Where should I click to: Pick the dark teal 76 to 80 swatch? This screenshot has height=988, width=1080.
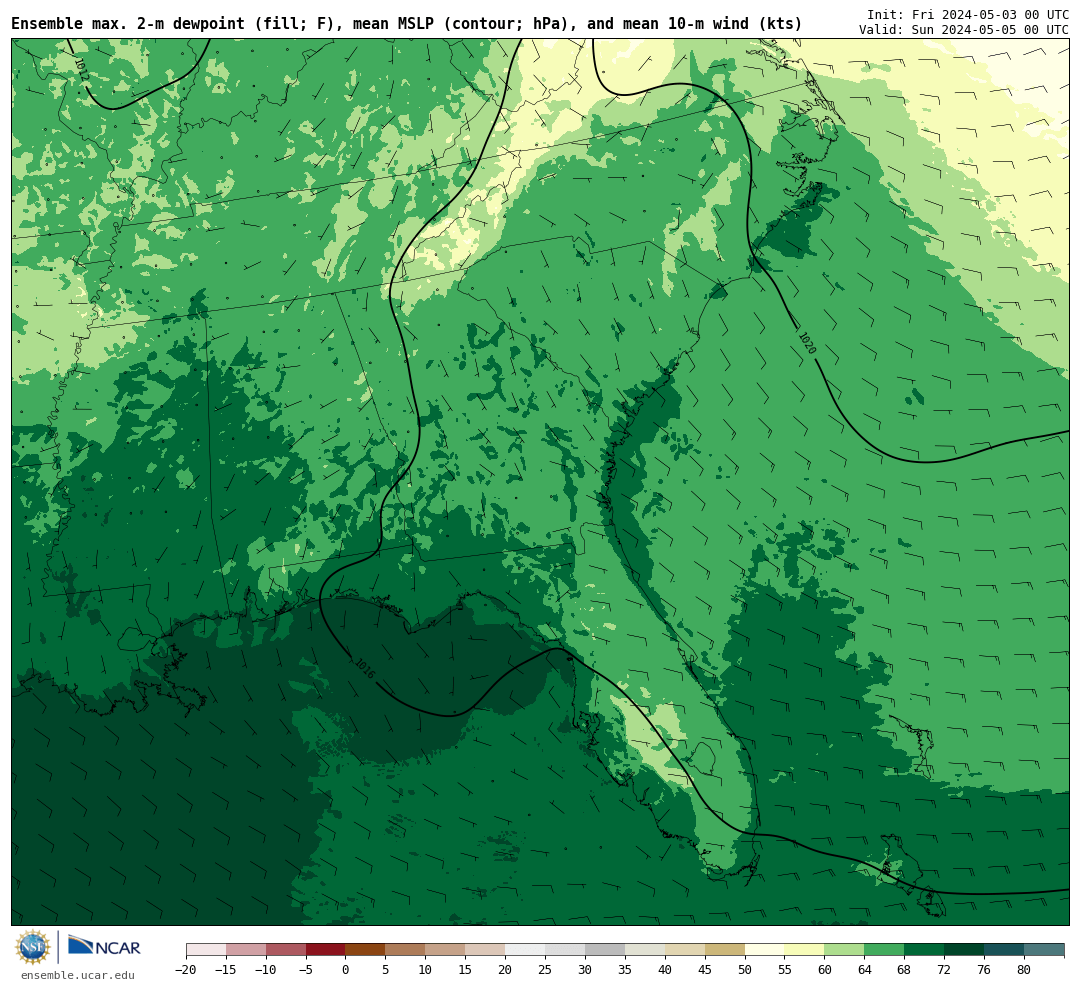click(x=1005, y=950)
